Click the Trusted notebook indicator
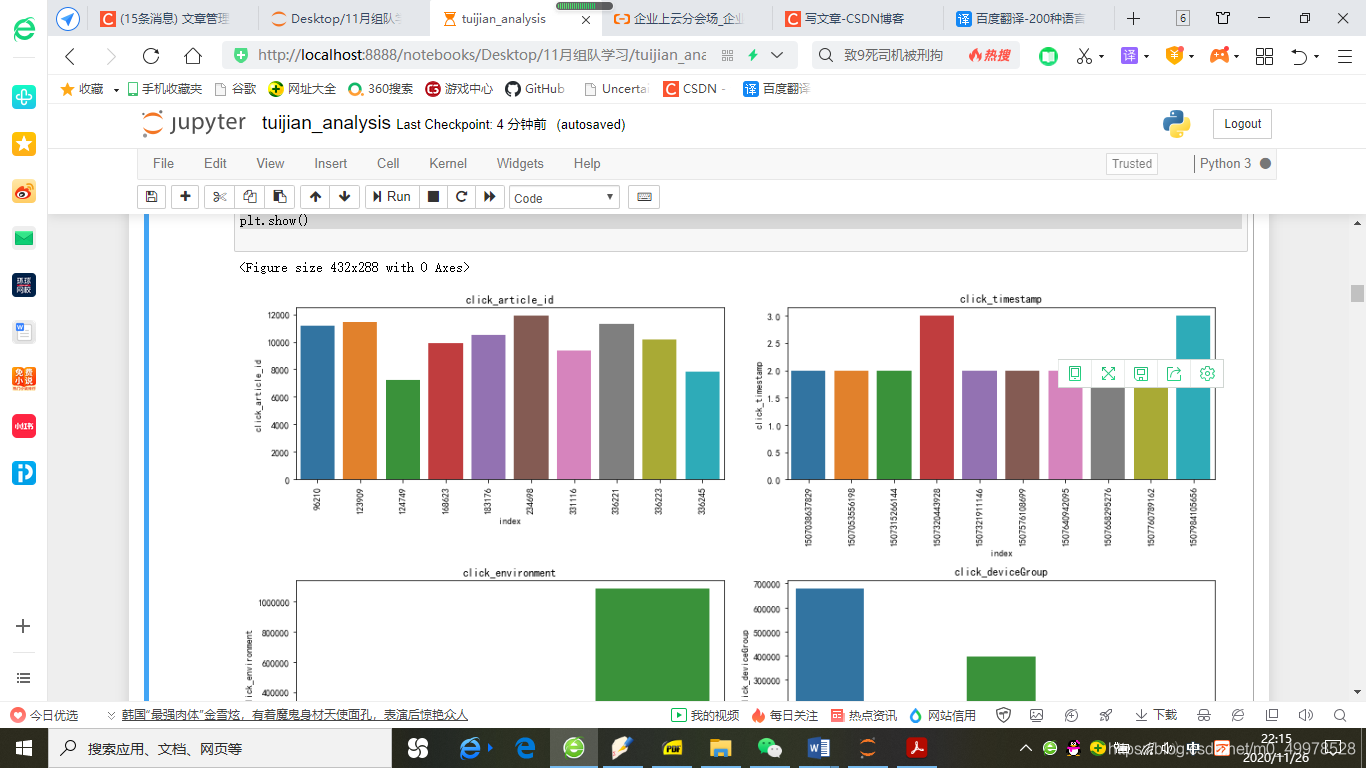The height and width of the screenshot is (768, 1366). point(1132,164)
